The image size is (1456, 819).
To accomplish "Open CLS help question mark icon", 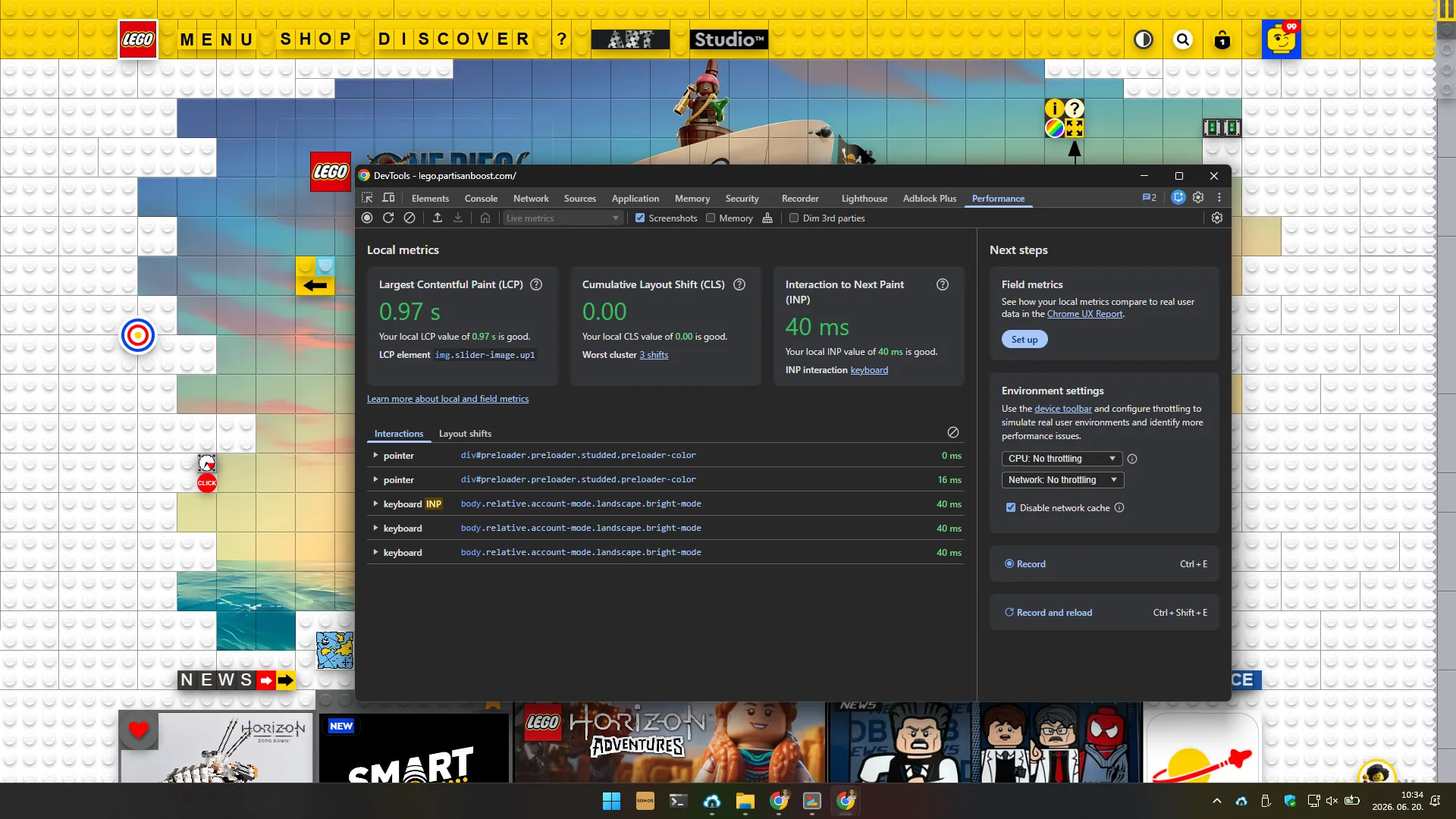I will 739,284.
